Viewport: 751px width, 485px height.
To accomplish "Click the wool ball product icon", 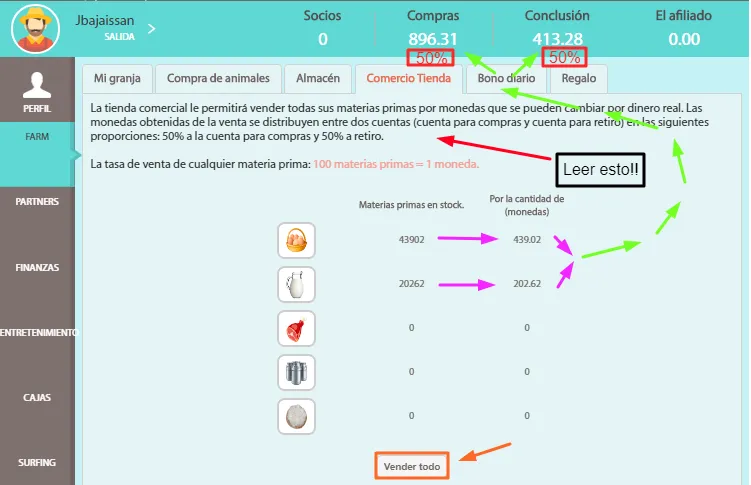I will point(296,417).
